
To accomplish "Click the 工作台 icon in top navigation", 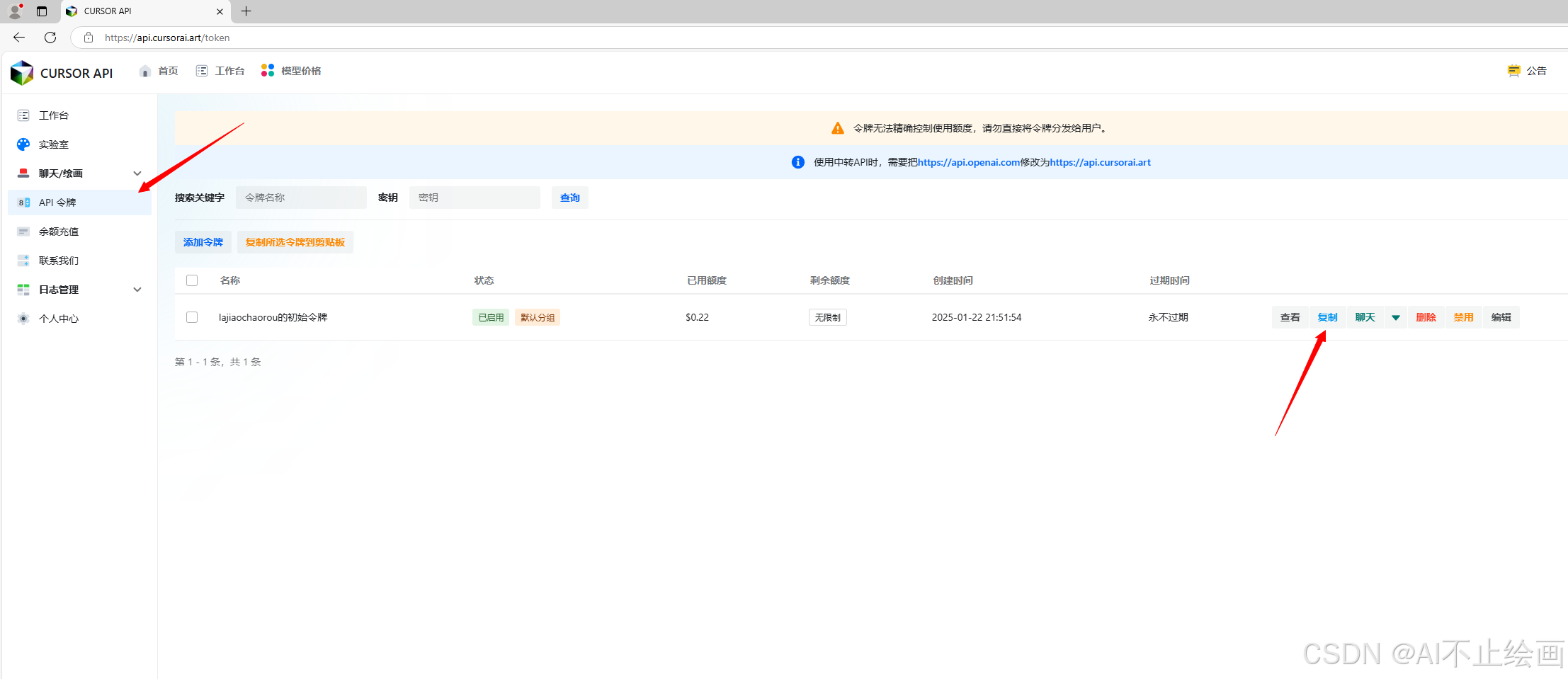I will (202, 71).
